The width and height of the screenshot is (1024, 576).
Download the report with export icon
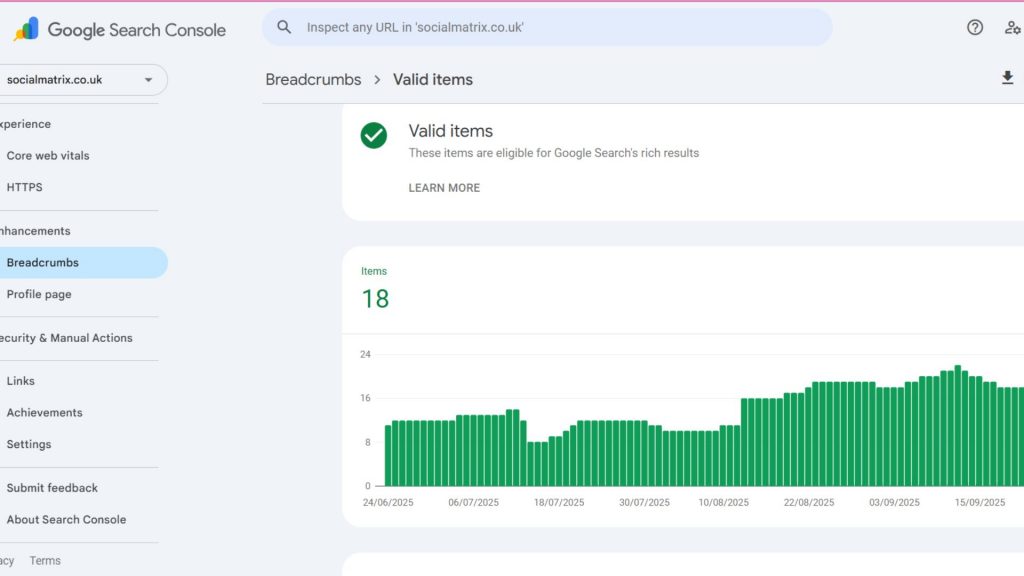coord(1007,78)
